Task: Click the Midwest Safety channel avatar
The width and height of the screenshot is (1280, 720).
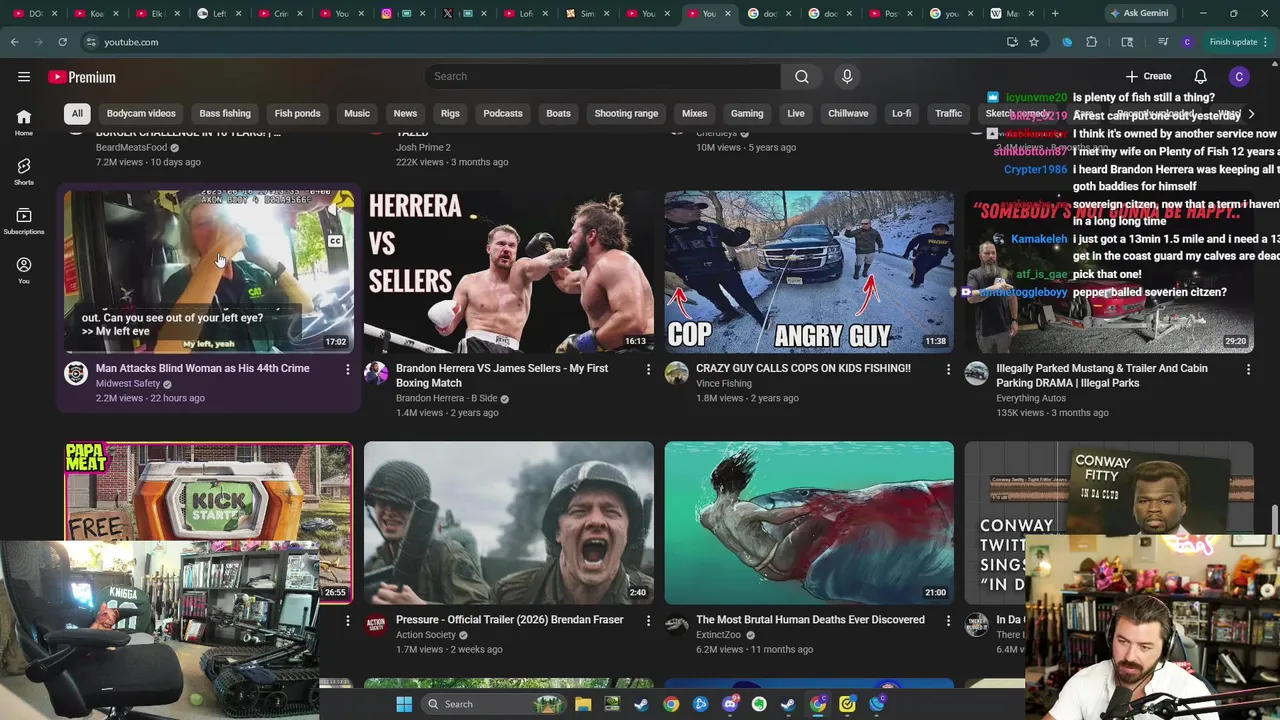Action: point(76,374)
